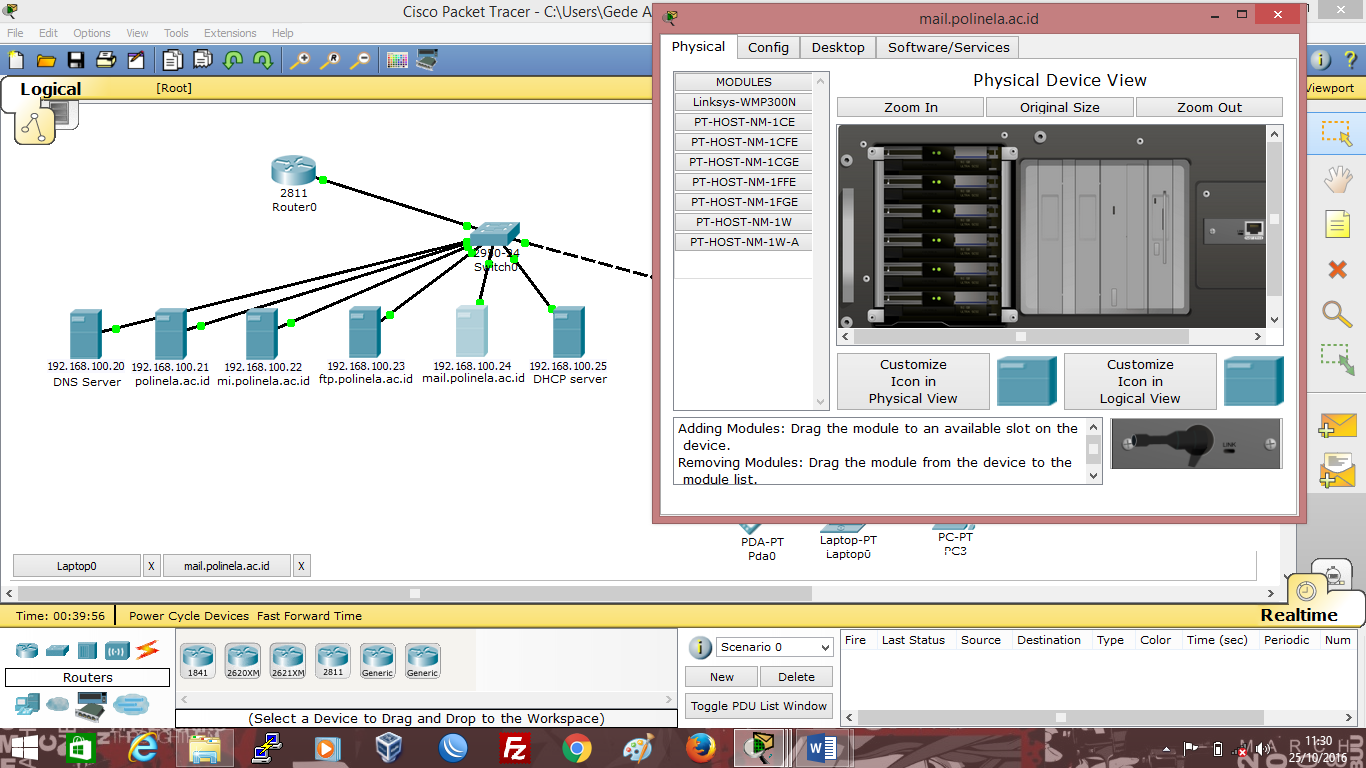Click the device view horizontal scrollbar
The image size is (1366, 768).
(x=1052, y=337)
